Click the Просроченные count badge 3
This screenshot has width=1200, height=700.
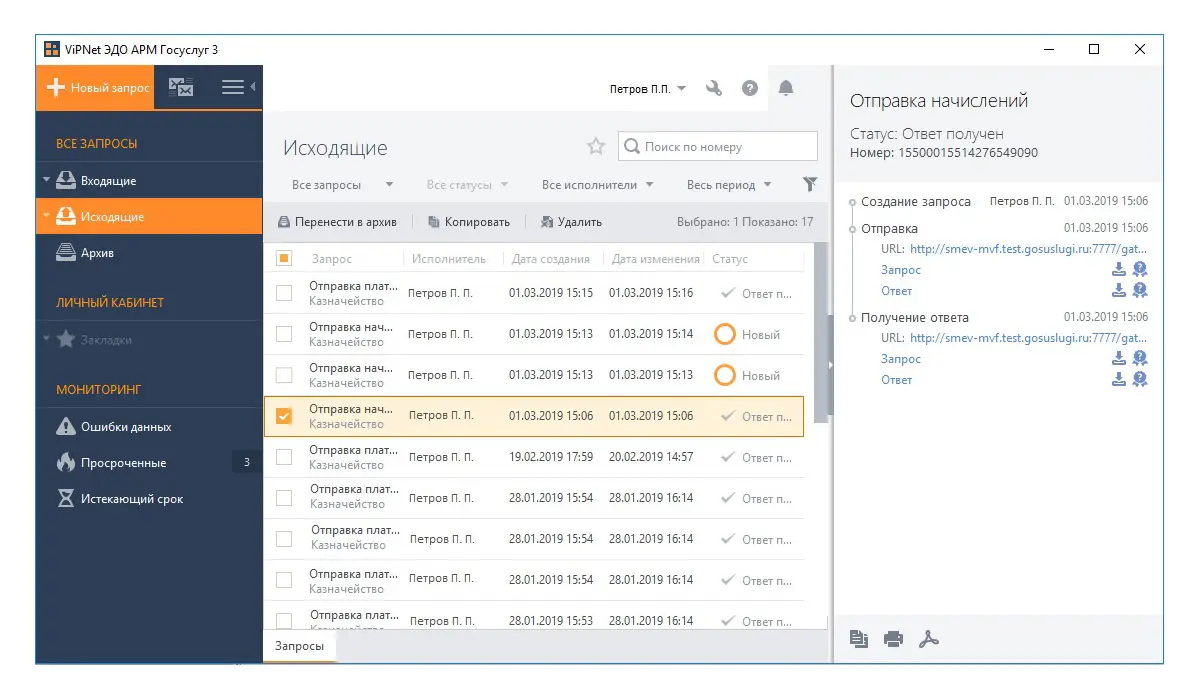[246, 463]
